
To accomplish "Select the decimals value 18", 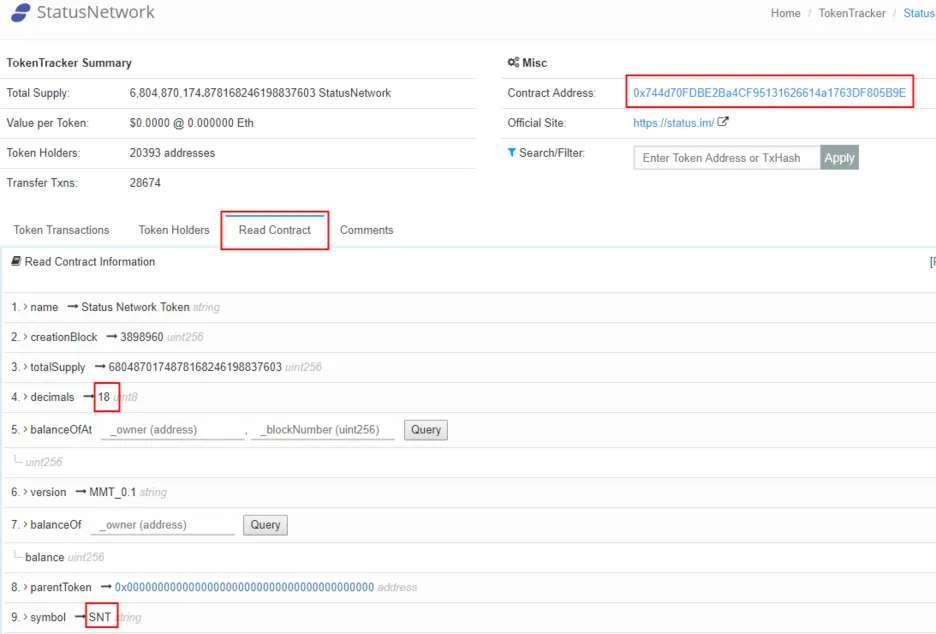I will click(104, 397).
